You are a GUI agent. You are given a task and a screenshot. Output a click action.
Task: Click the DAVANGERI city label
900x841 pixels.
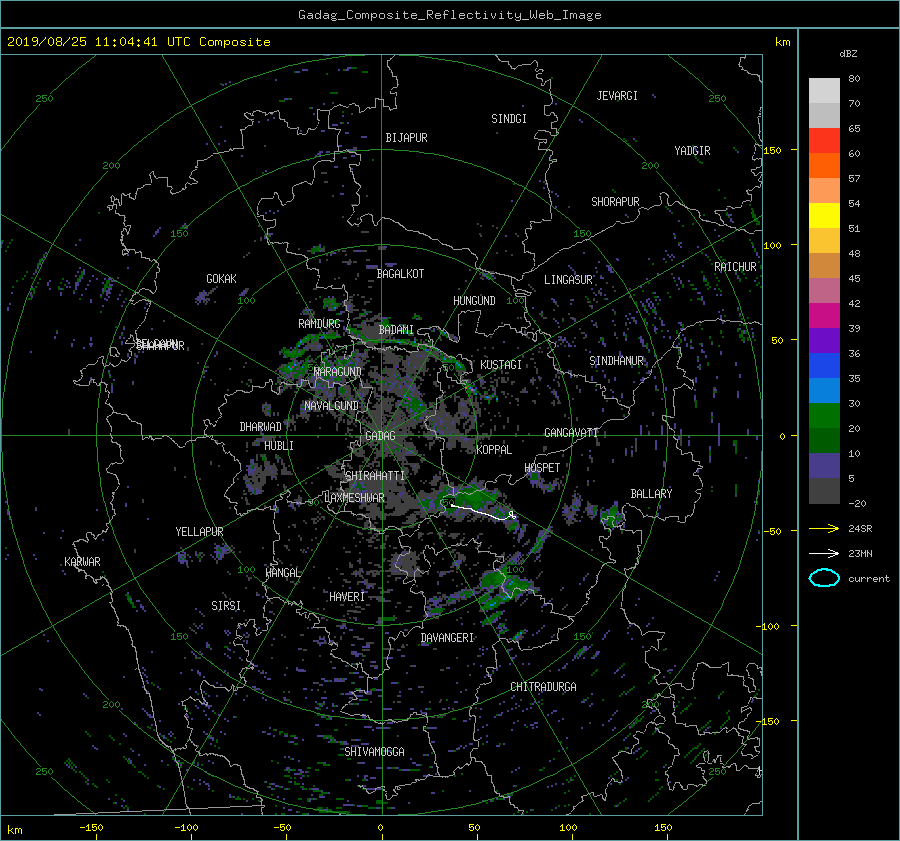point(447,638)
